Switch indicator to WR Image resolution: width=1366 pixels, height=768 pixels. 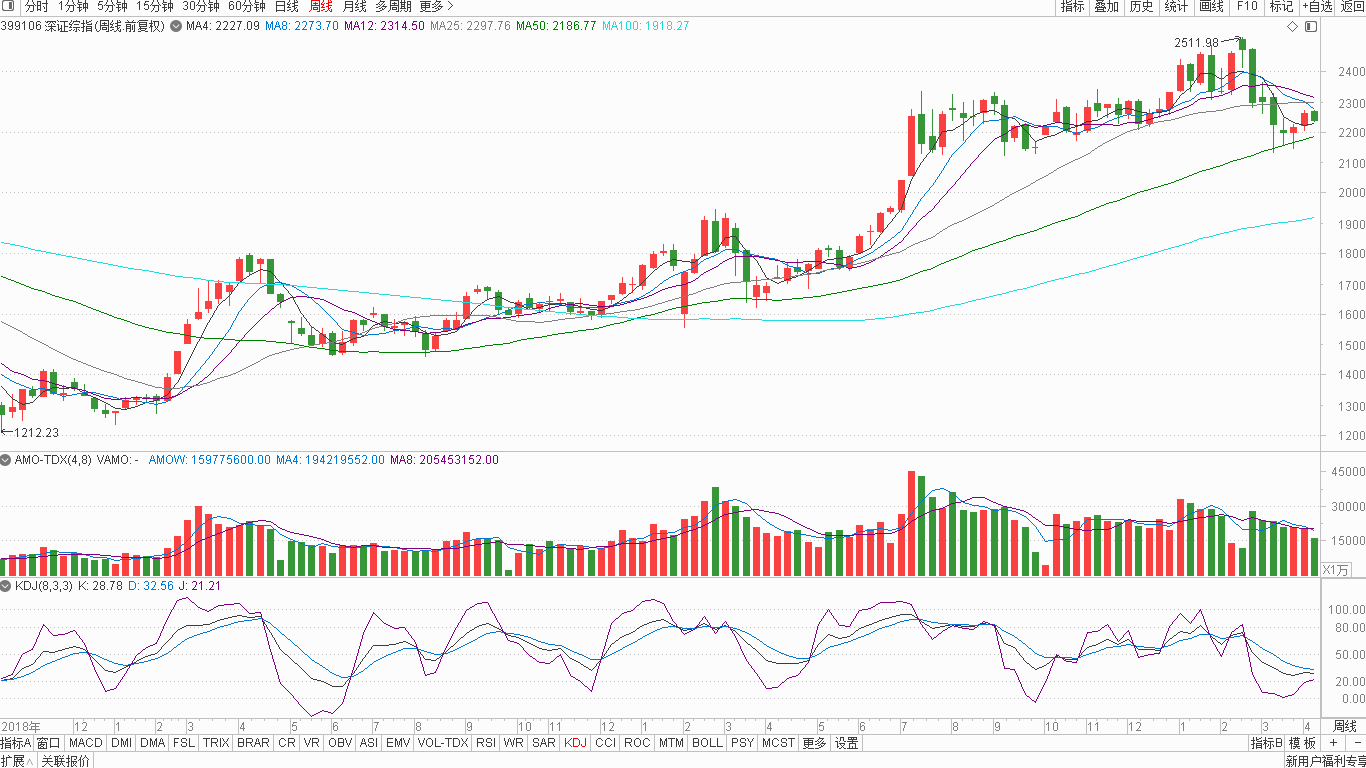514,743
